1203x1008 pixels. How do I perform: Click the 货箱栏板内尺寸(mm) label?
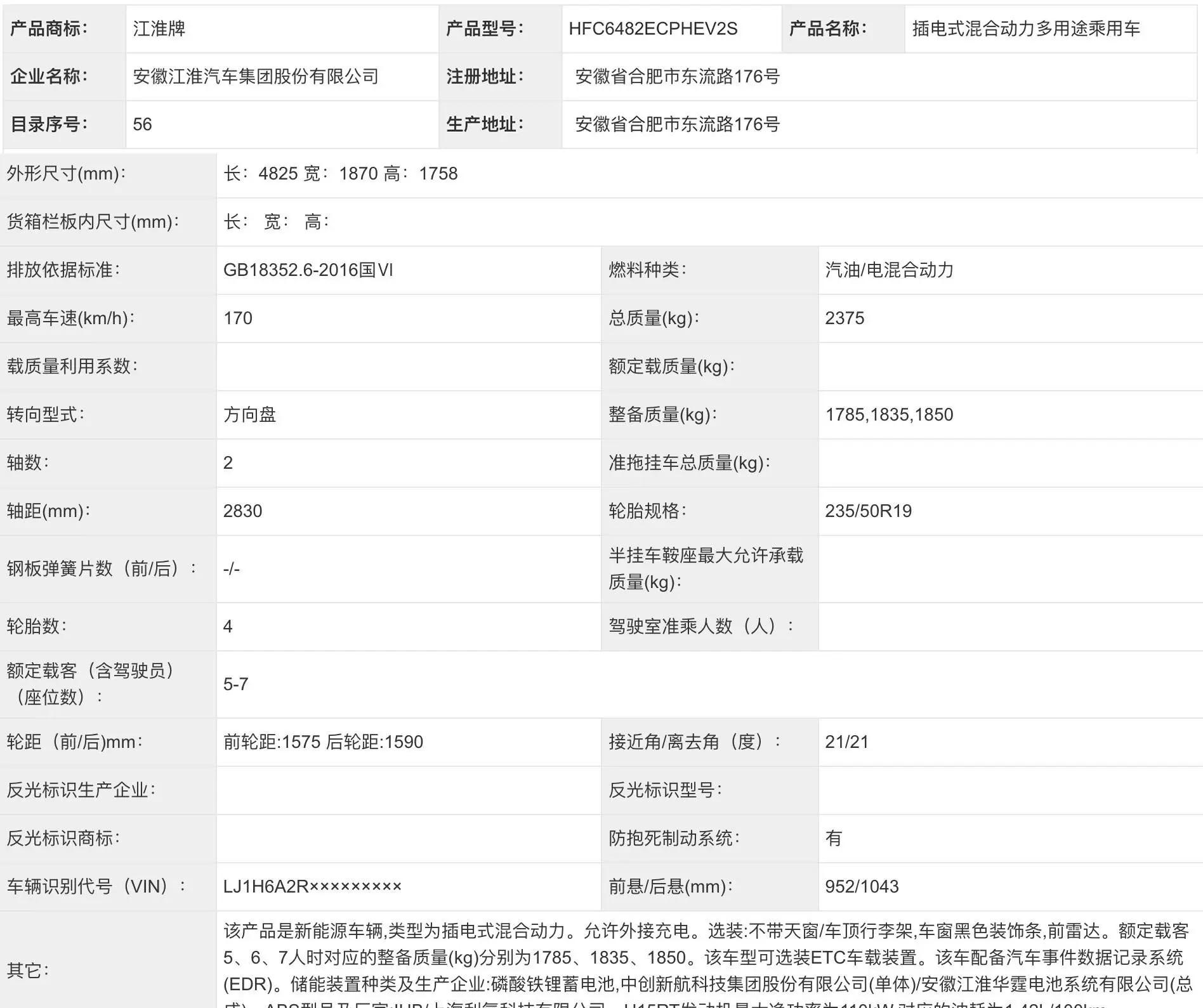(x=93, y=222)
